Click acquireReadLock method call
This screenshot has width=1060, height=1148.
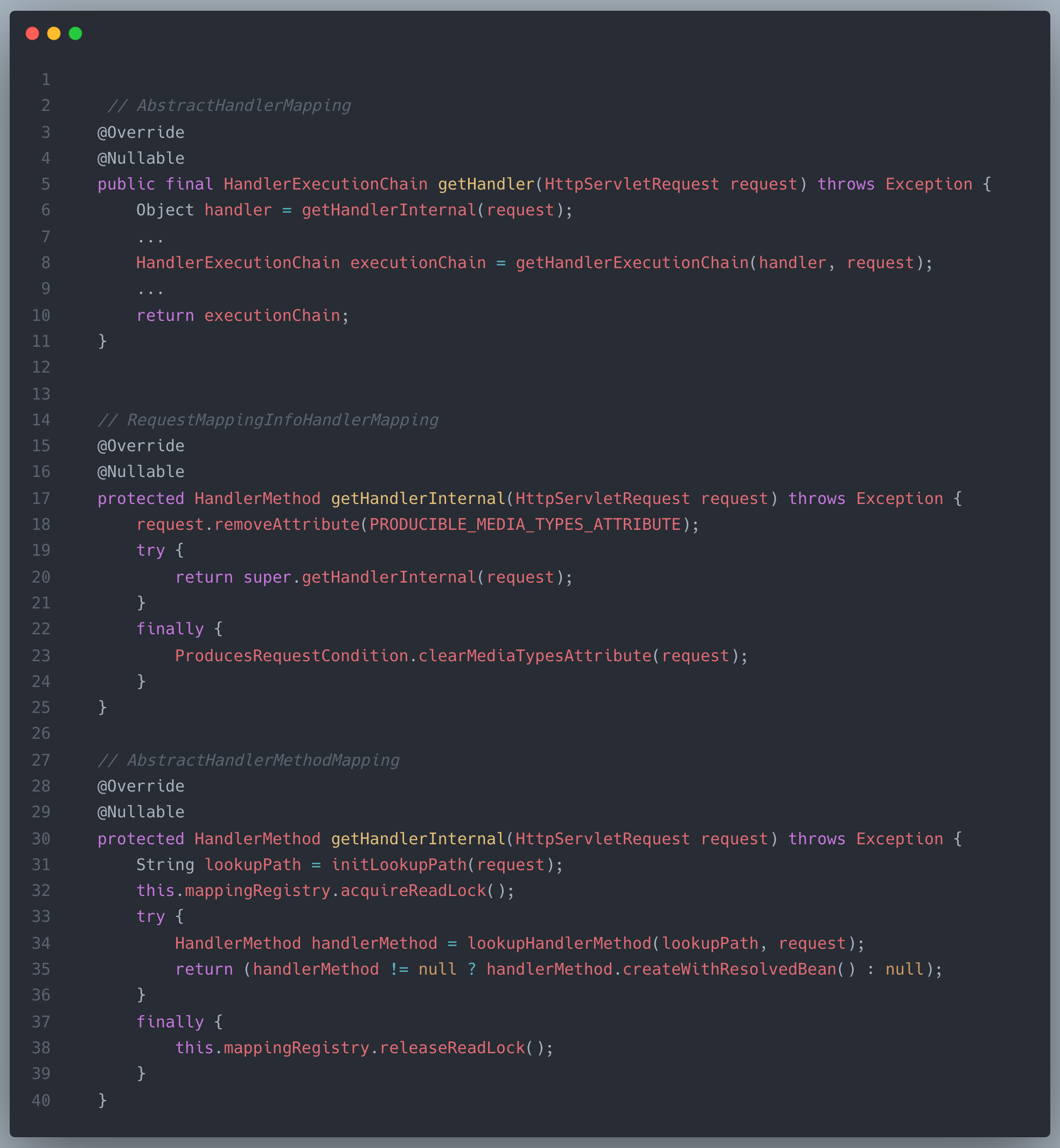coord(413,890)
